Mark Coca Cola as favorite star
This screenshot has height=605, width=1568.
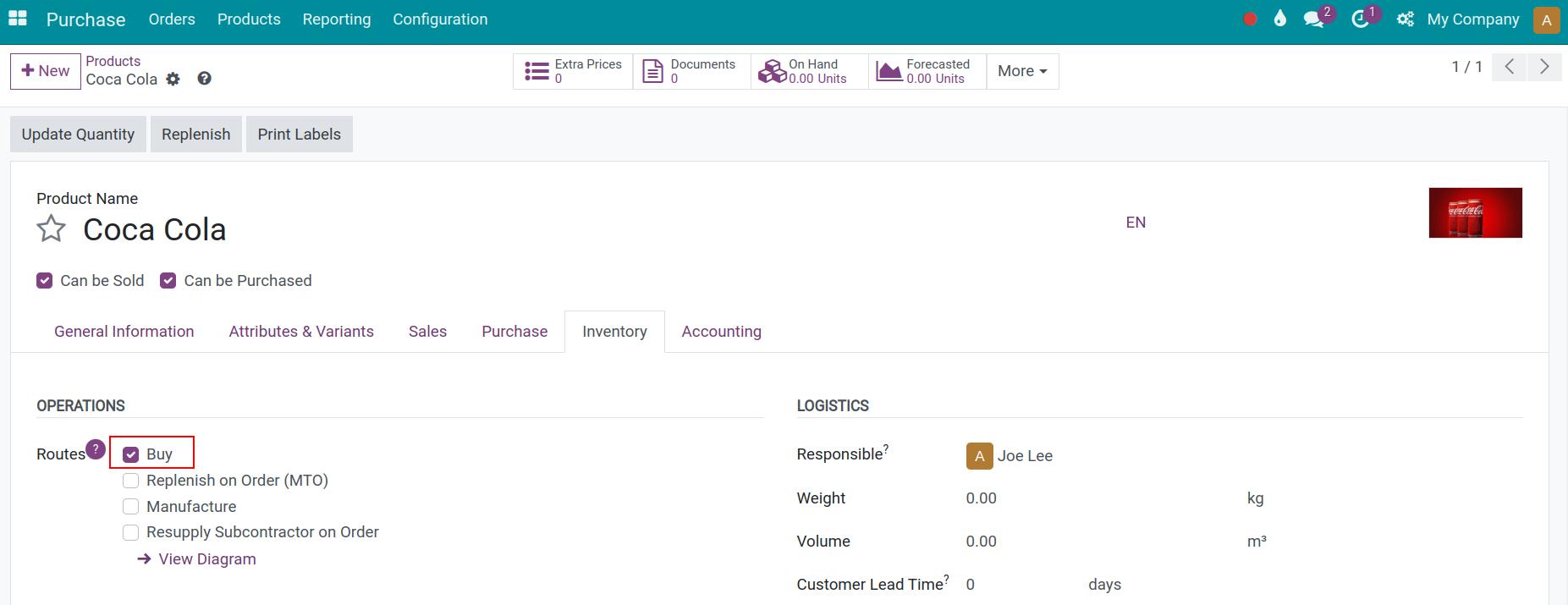click(x=52, y=228)
